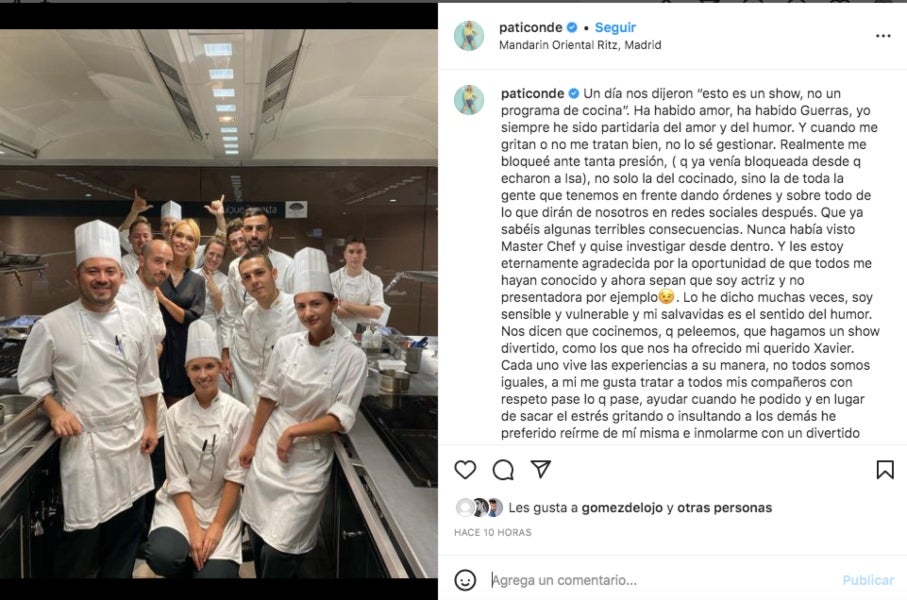Open Mandarin Oriental Ritz, Madrid location
The height and width of the screenshot is (600, 907).
[x=580, y=45]
